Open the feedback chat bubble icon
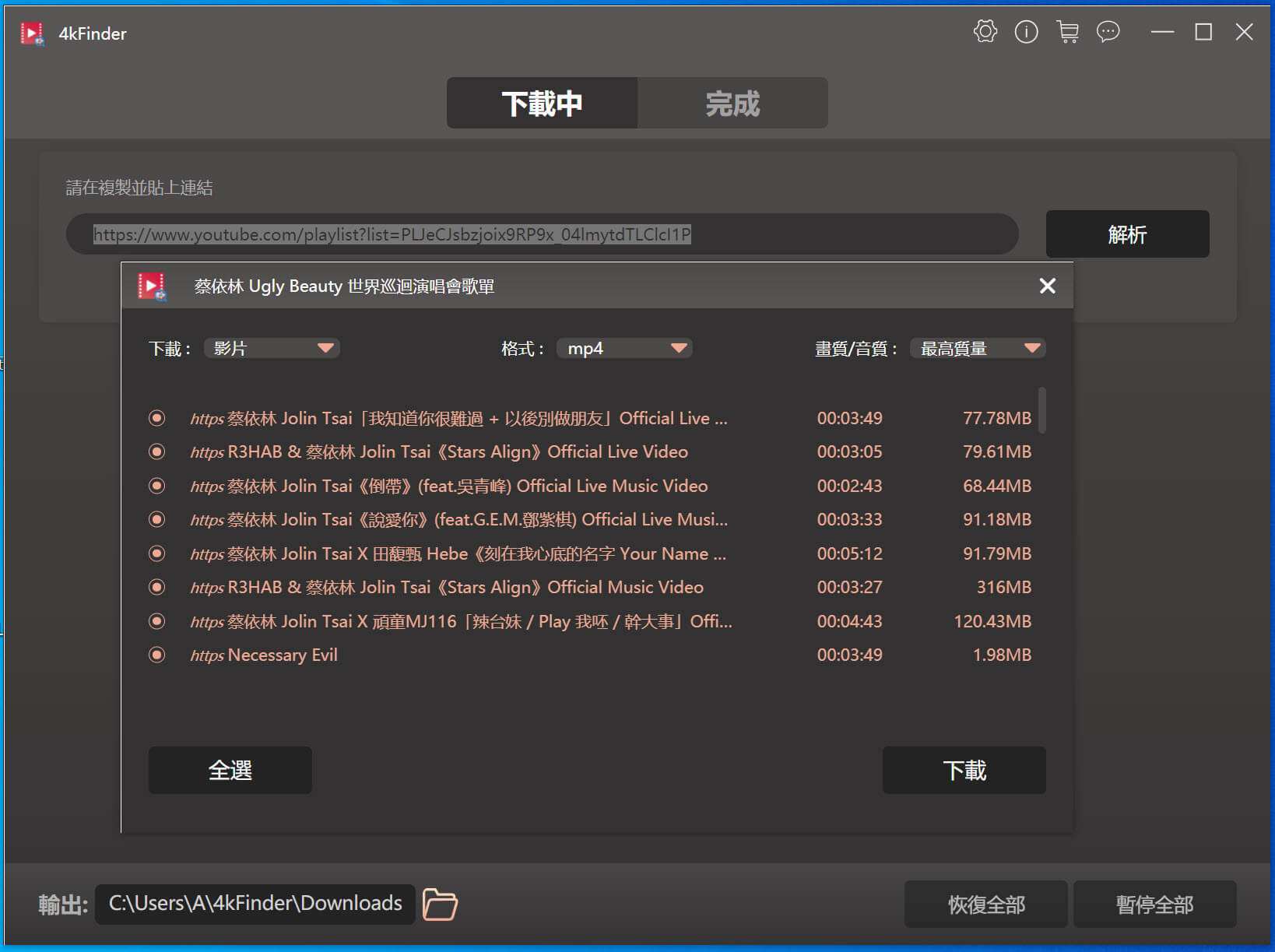The height and width of the screenshot is (952, 1275). (1108, 32)
